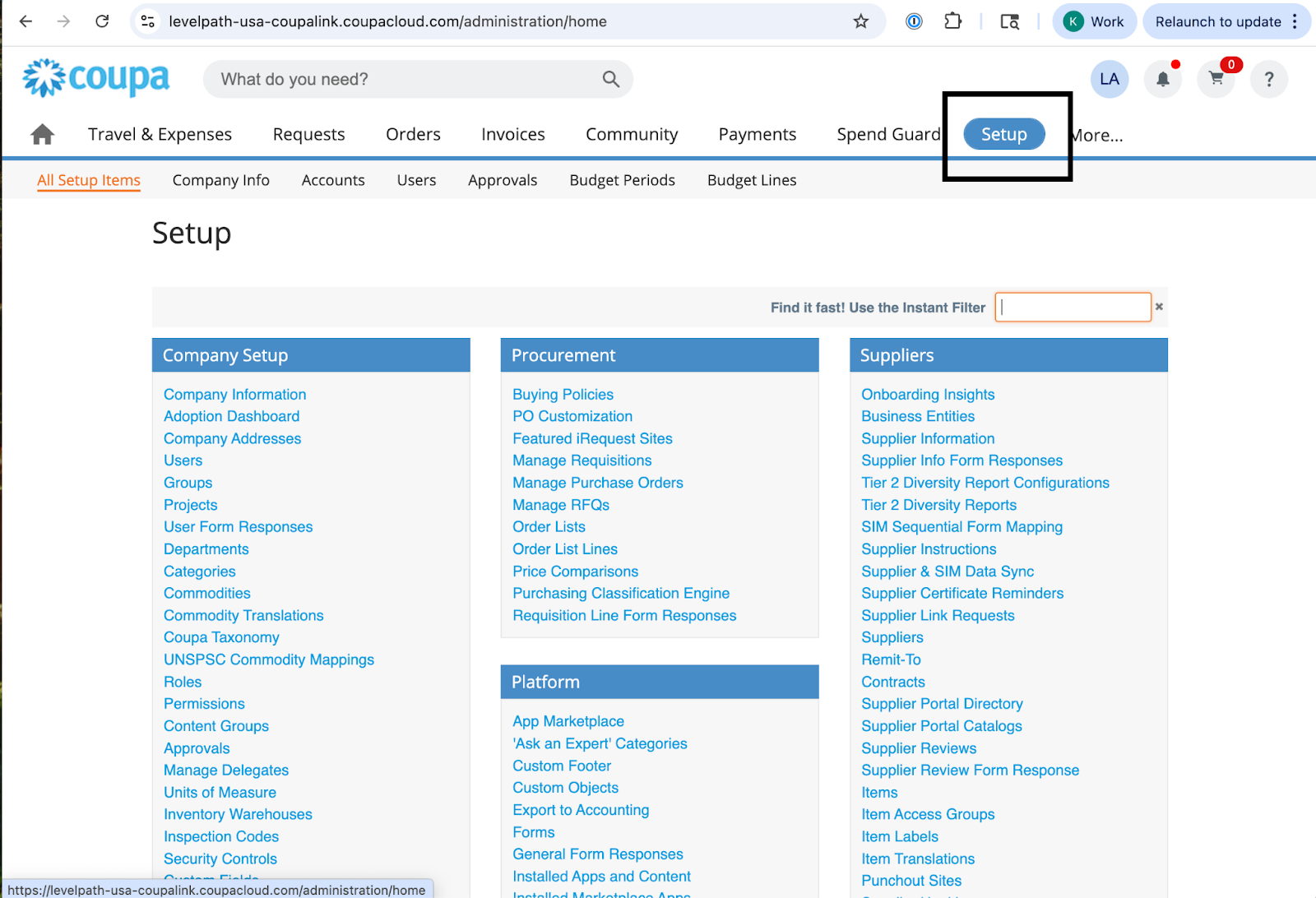Click the help question mark icon

[1268, 79]
